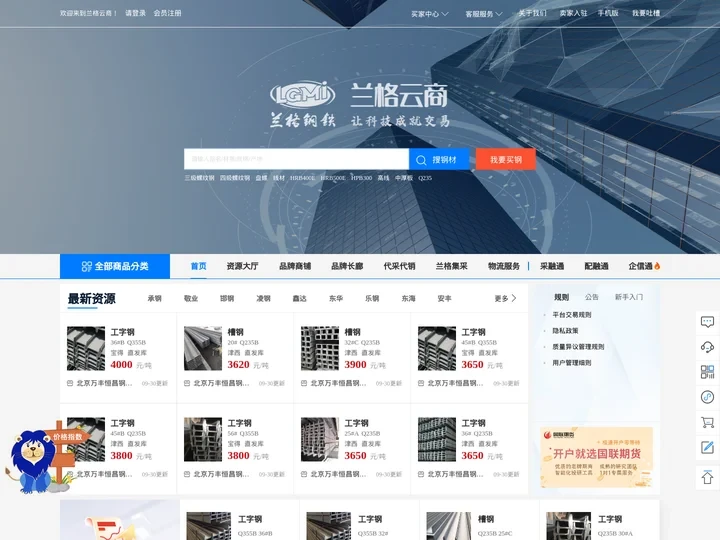The image size is (720, 540).
Task: Open 品牌长廊 nav item
Action: (347, 266)
